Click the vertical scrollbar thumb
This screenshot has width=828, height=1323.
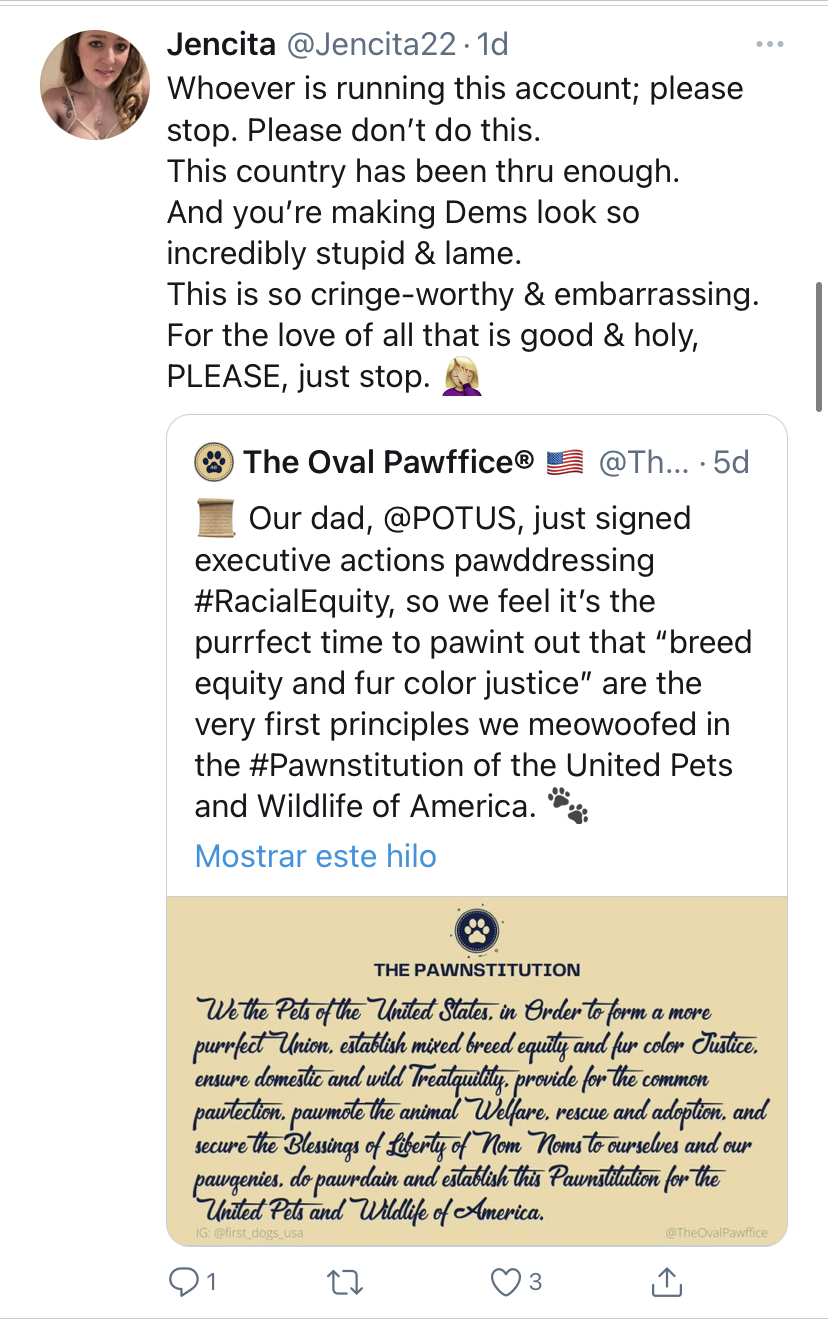819,346
